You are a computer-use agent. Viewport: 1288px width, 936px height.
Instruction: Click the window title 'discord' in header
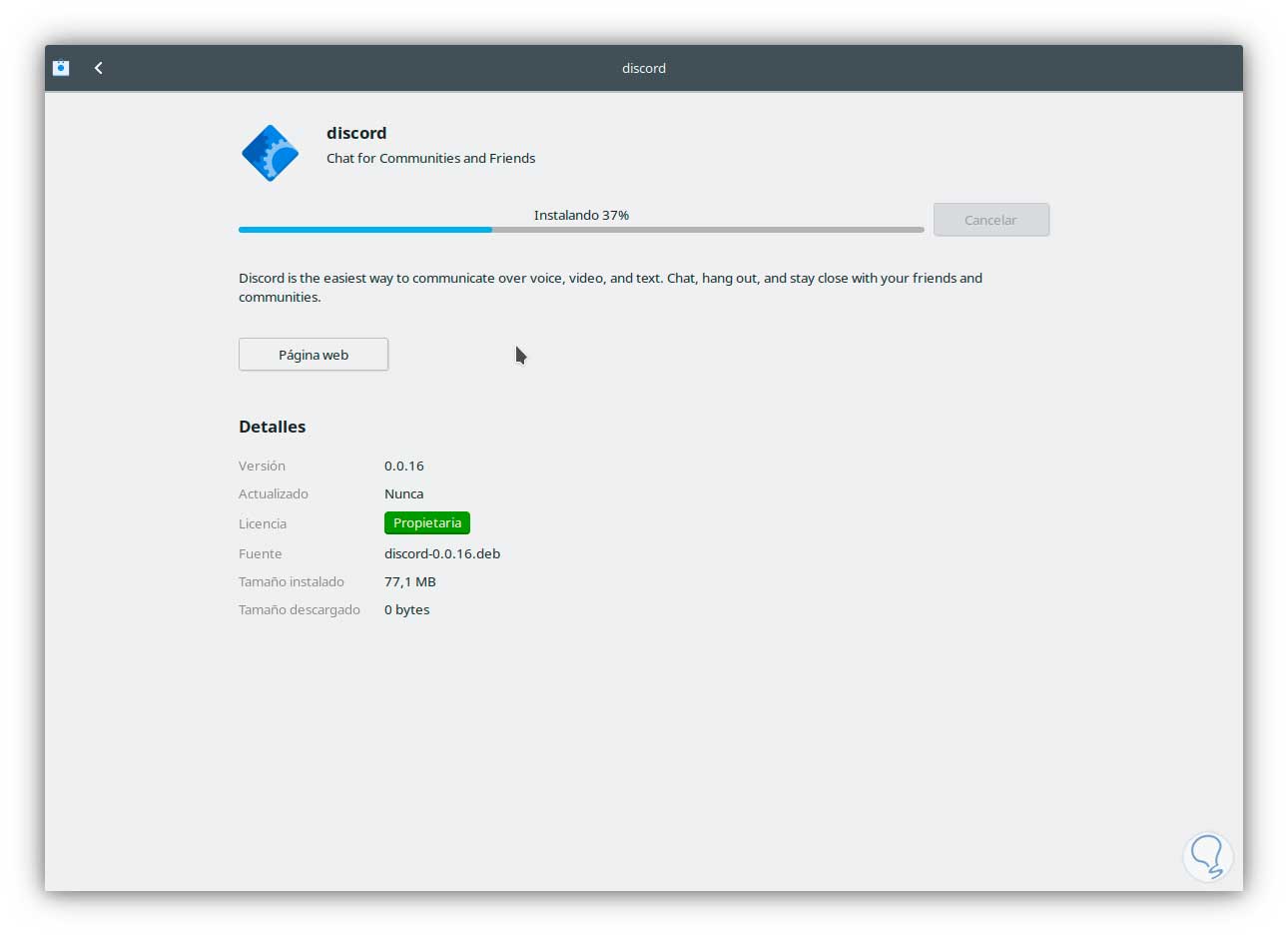click(644, 68)
